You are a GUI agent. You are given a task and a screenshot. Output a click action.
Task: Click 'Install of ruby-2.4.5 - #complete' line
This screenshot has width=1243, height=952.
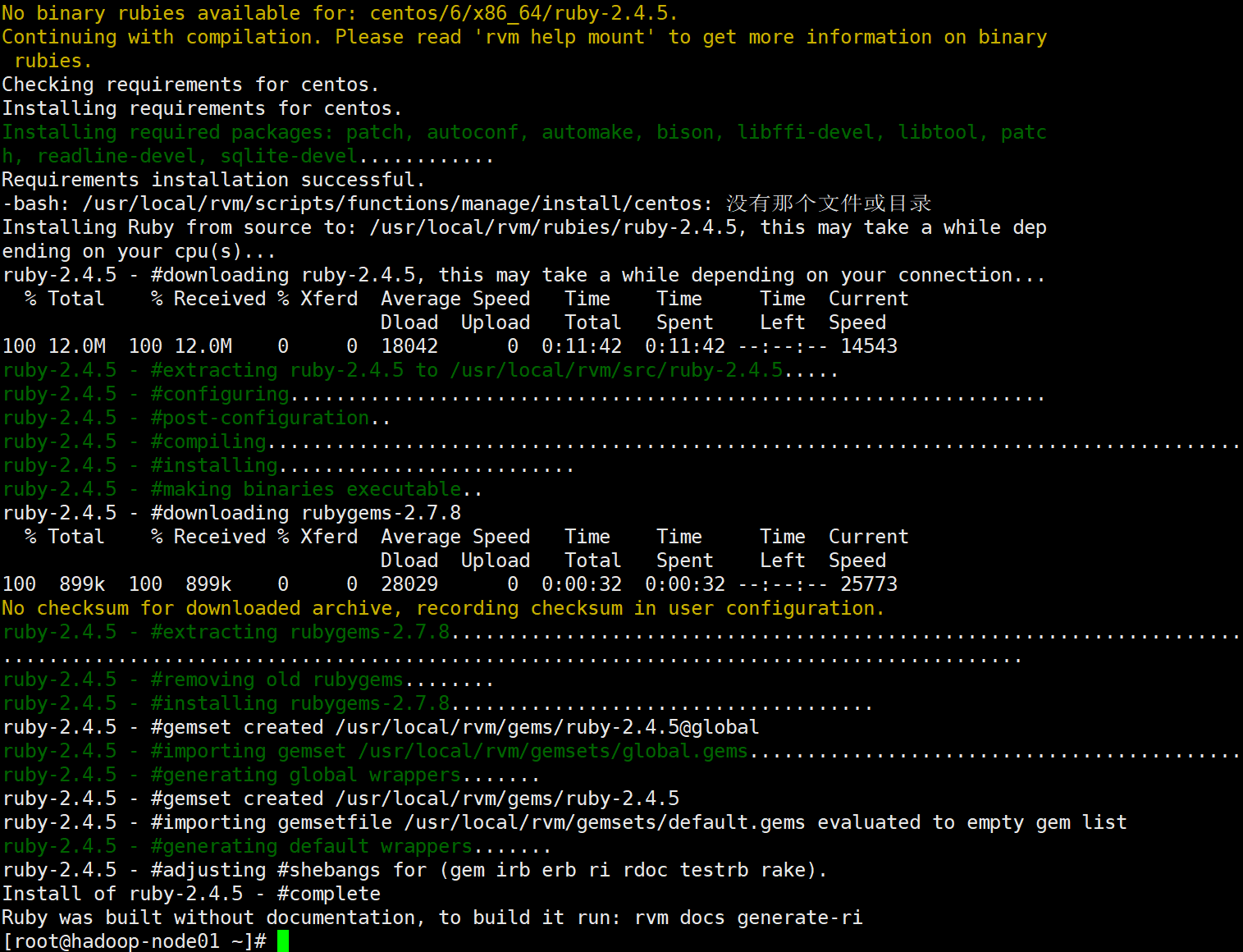191,893
